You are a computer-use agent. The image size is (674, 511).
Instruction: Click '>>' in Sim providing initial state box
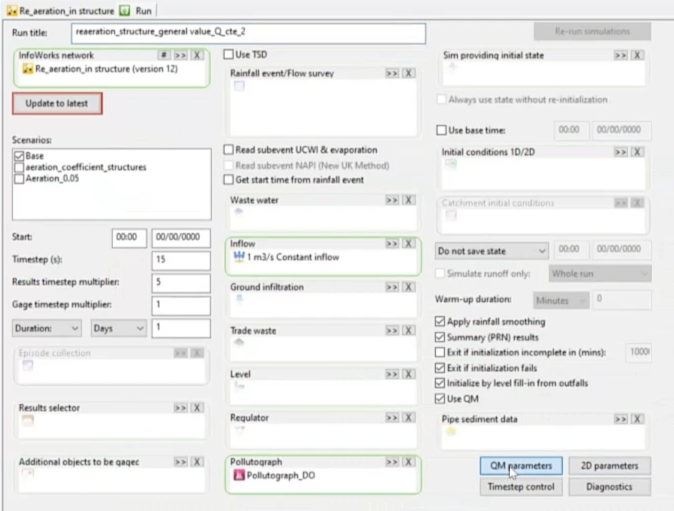(x=620, y=55)
